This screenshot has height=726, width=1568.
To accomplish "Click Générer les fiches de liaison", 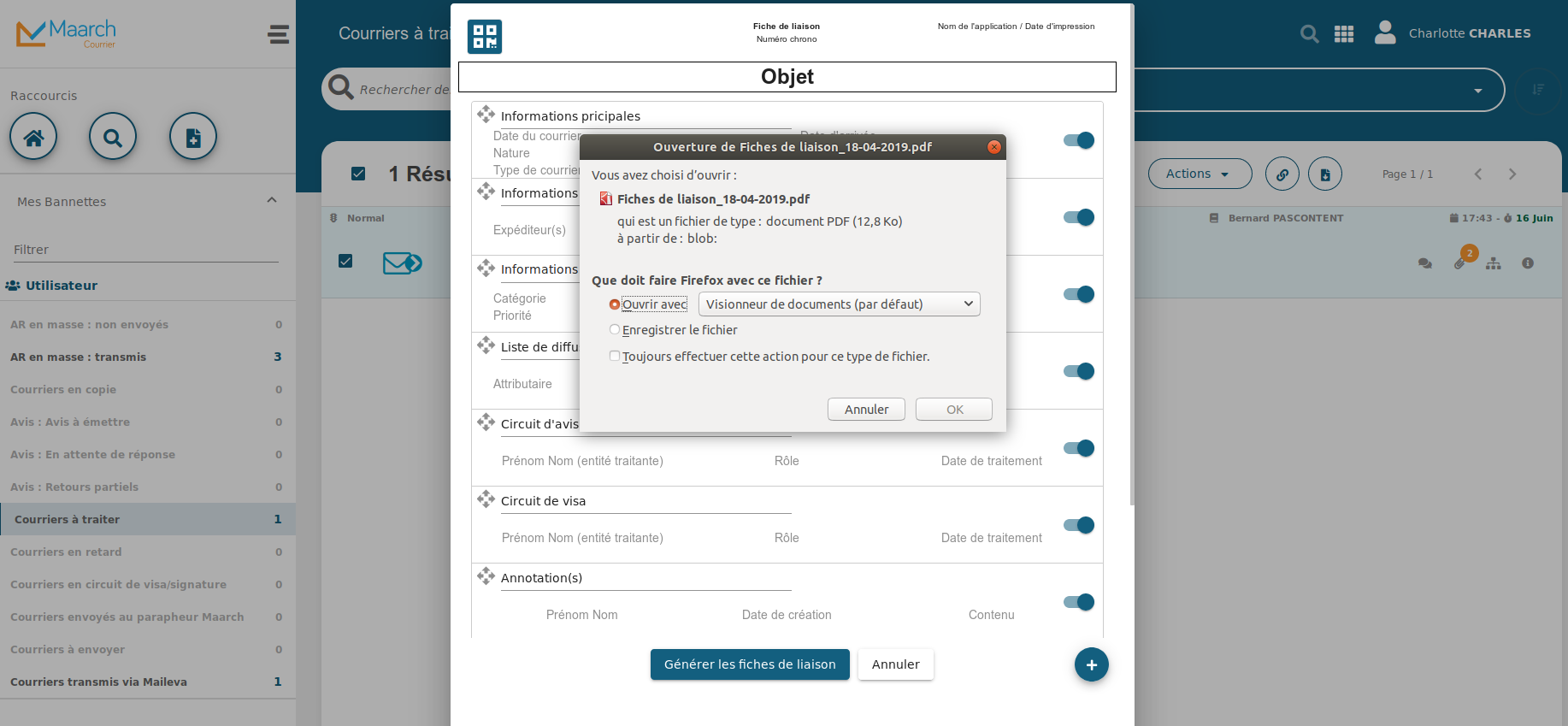I will pos(750,664).
